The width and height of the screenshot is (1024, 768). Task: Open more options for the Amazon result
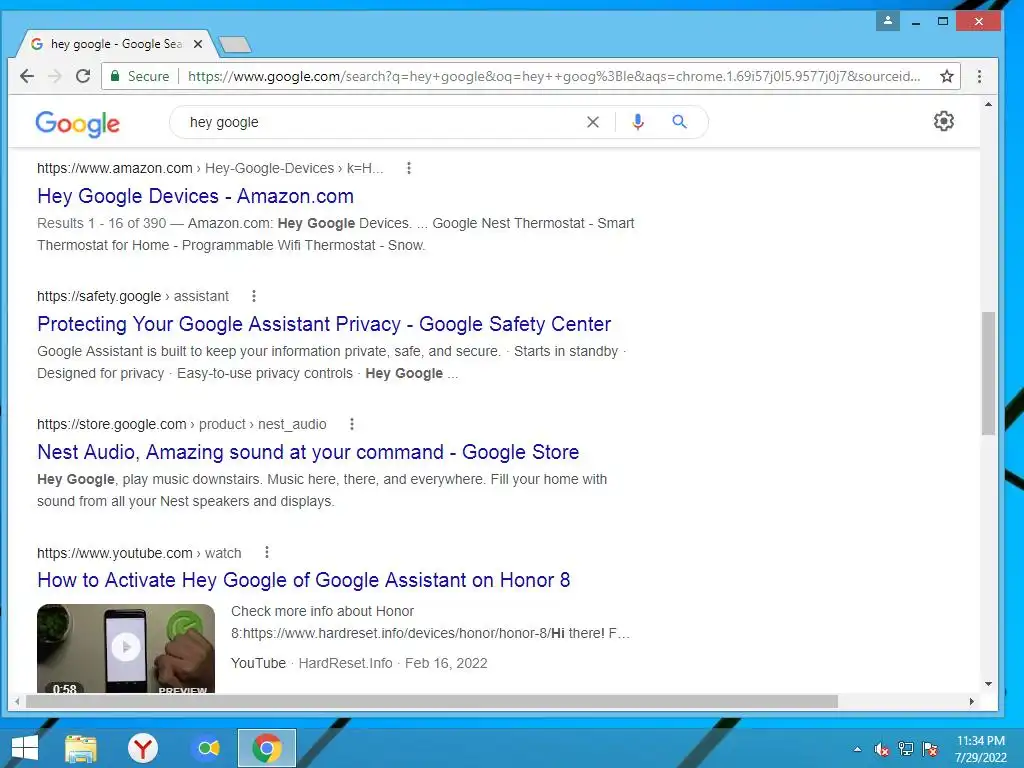point(409,168)
